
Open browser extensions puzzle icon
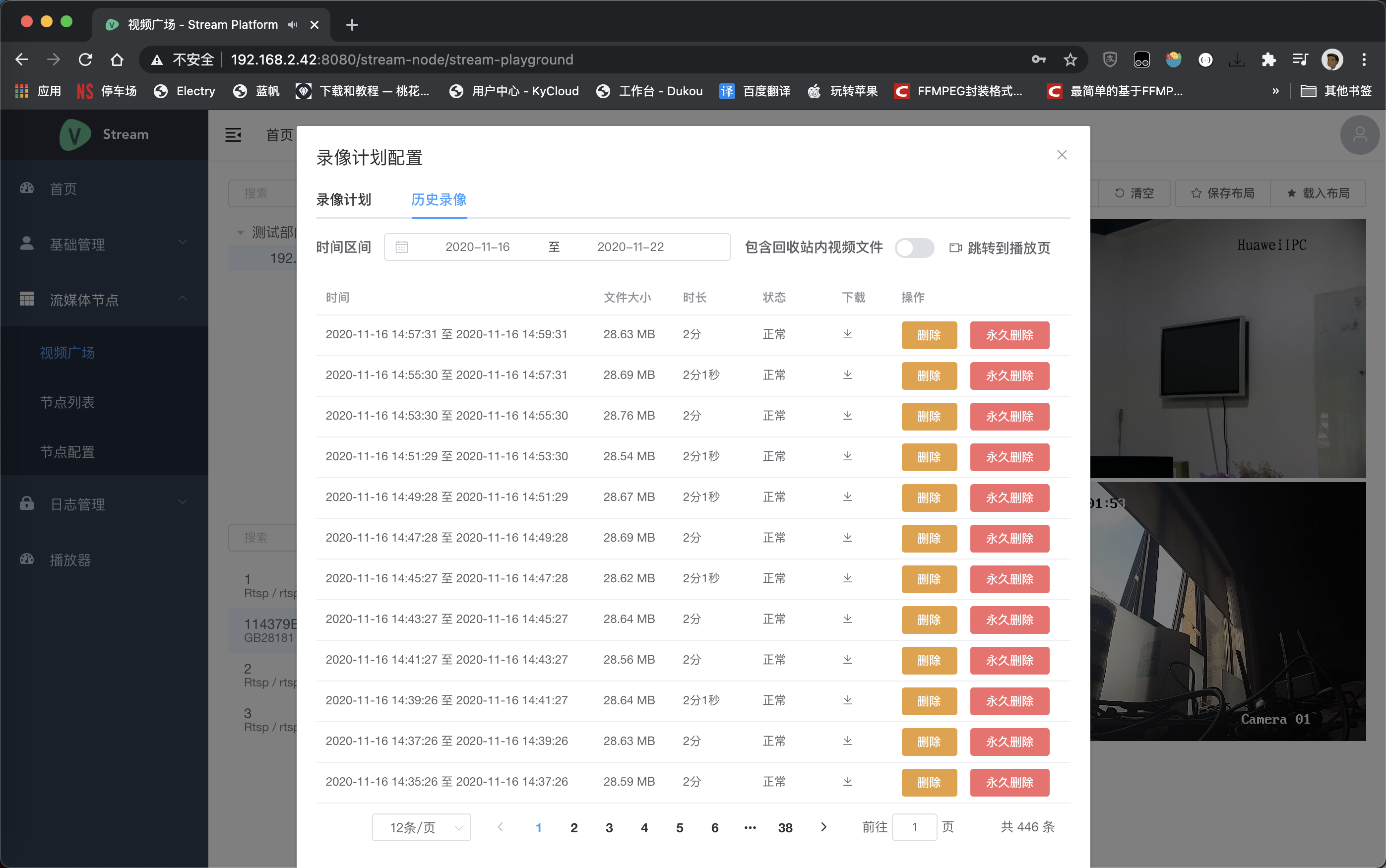[x=1268, y=60]
